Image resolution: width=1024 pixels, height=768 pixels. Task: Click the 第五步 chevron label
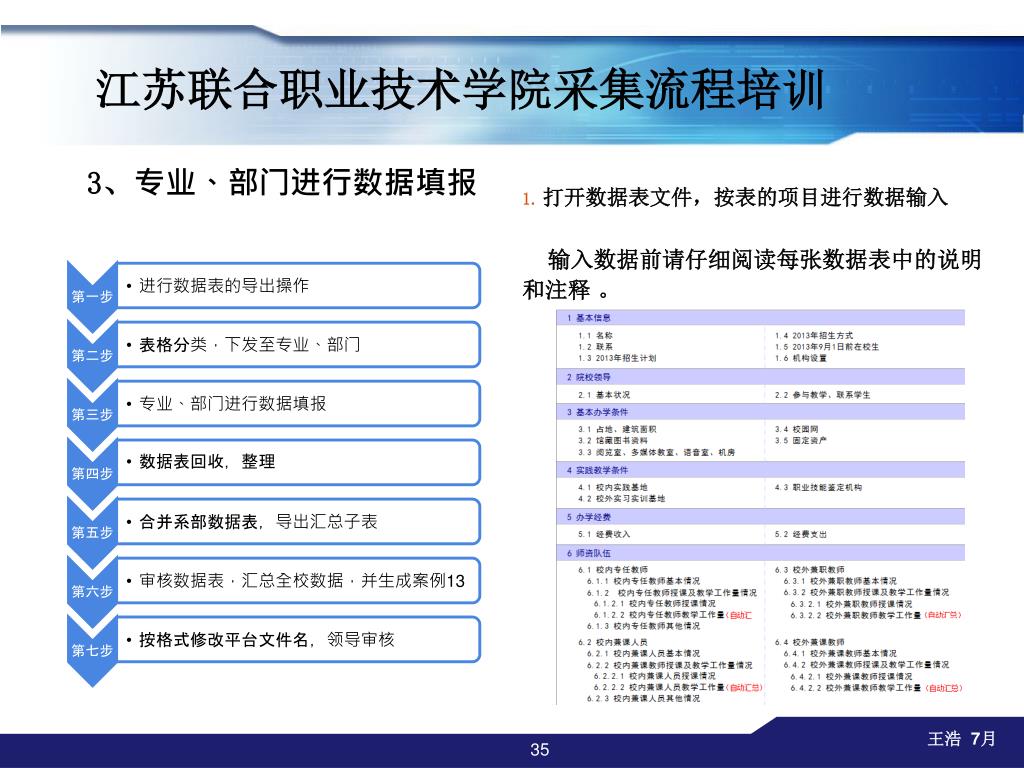(x=92, y=532)
